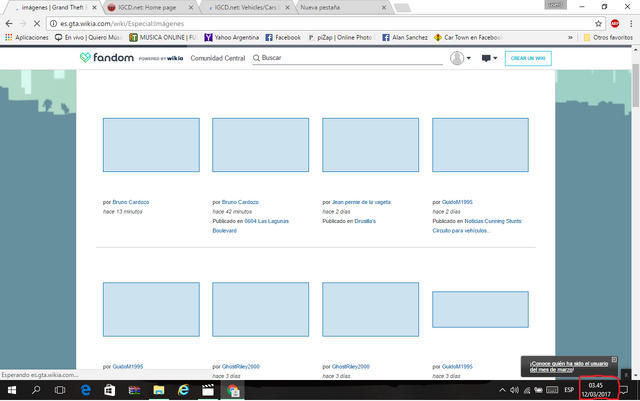Viewport: 640px width, 401px height.
Task: Click Jean pernie de la vageta user link
Action: (x=361, y=202)
